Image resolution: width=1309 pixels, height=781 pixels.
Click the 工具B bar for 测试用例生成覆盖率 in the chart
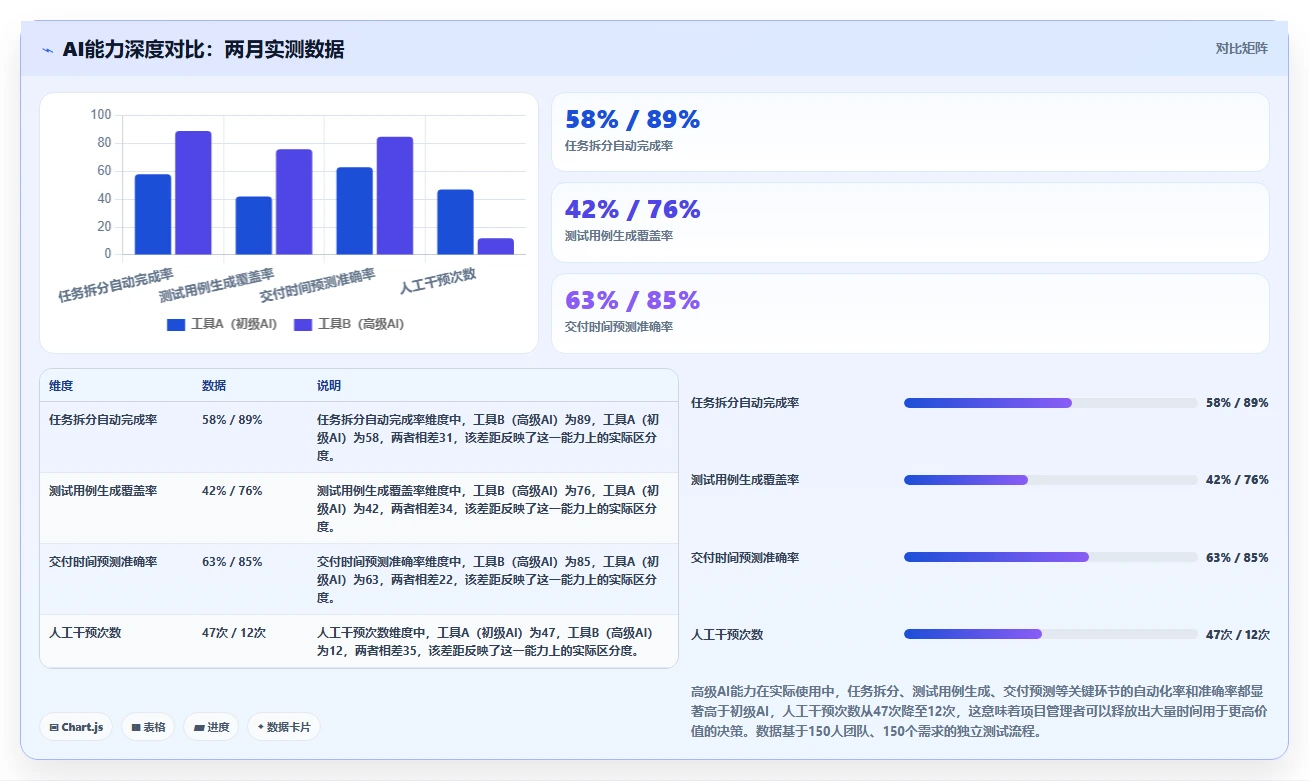(294, 201)
